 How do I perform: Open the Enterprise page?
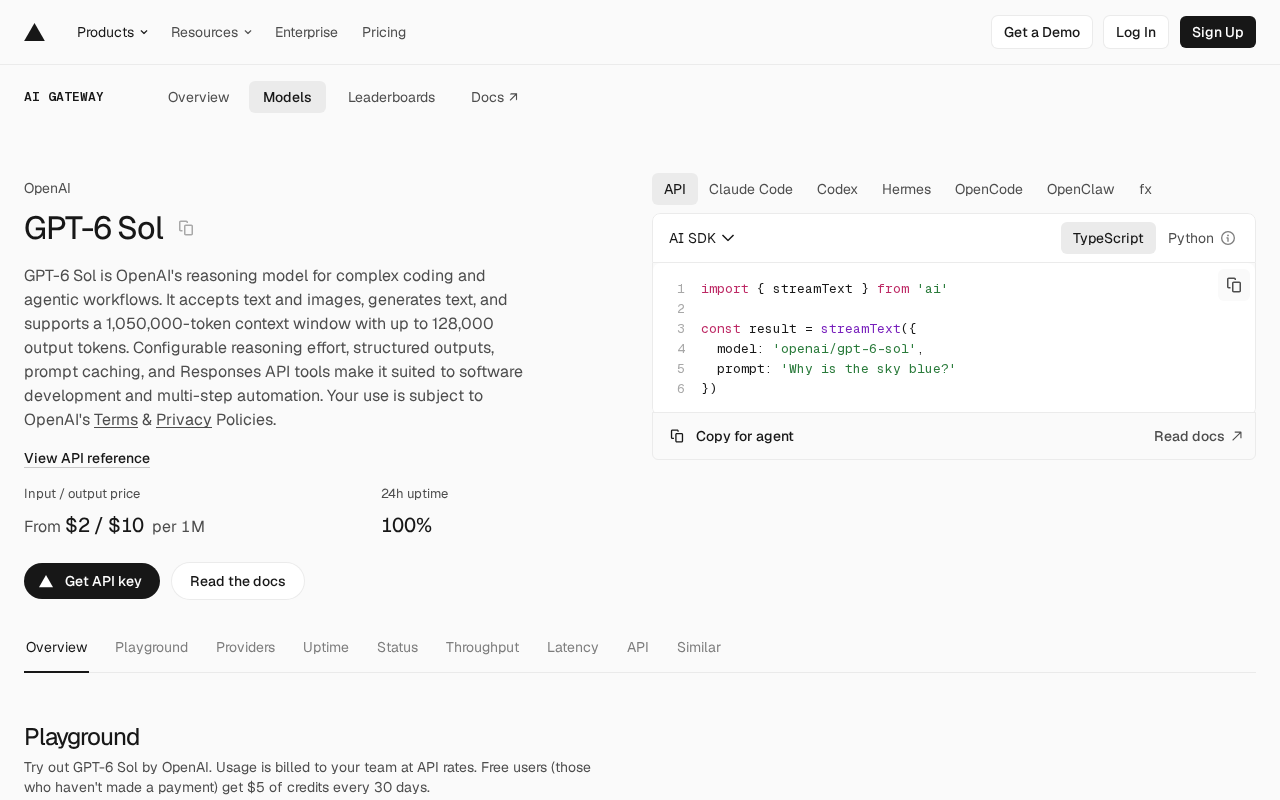pyautogui.click(x=306, y=32)
